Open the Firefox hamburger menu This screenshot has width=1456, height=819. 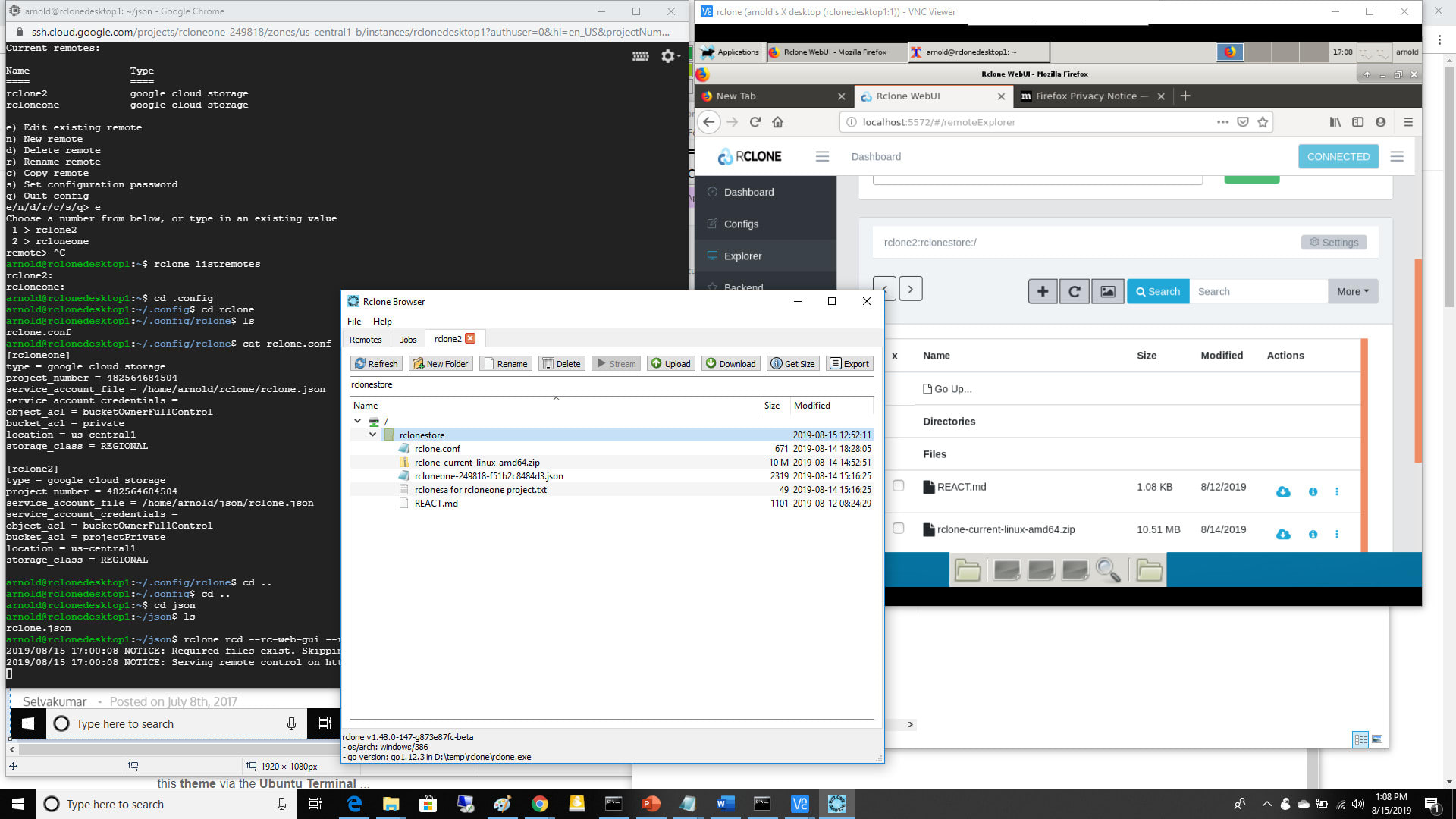tap(1408, 122)
